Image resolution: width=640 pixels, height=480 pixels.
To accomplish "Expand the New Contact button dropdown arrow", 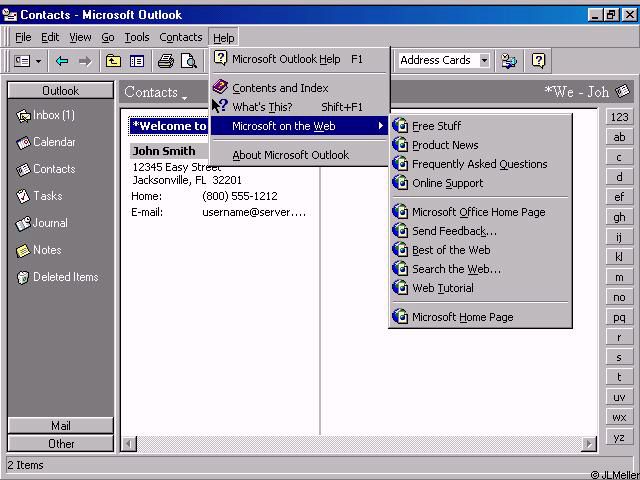I will pos(39,61).
